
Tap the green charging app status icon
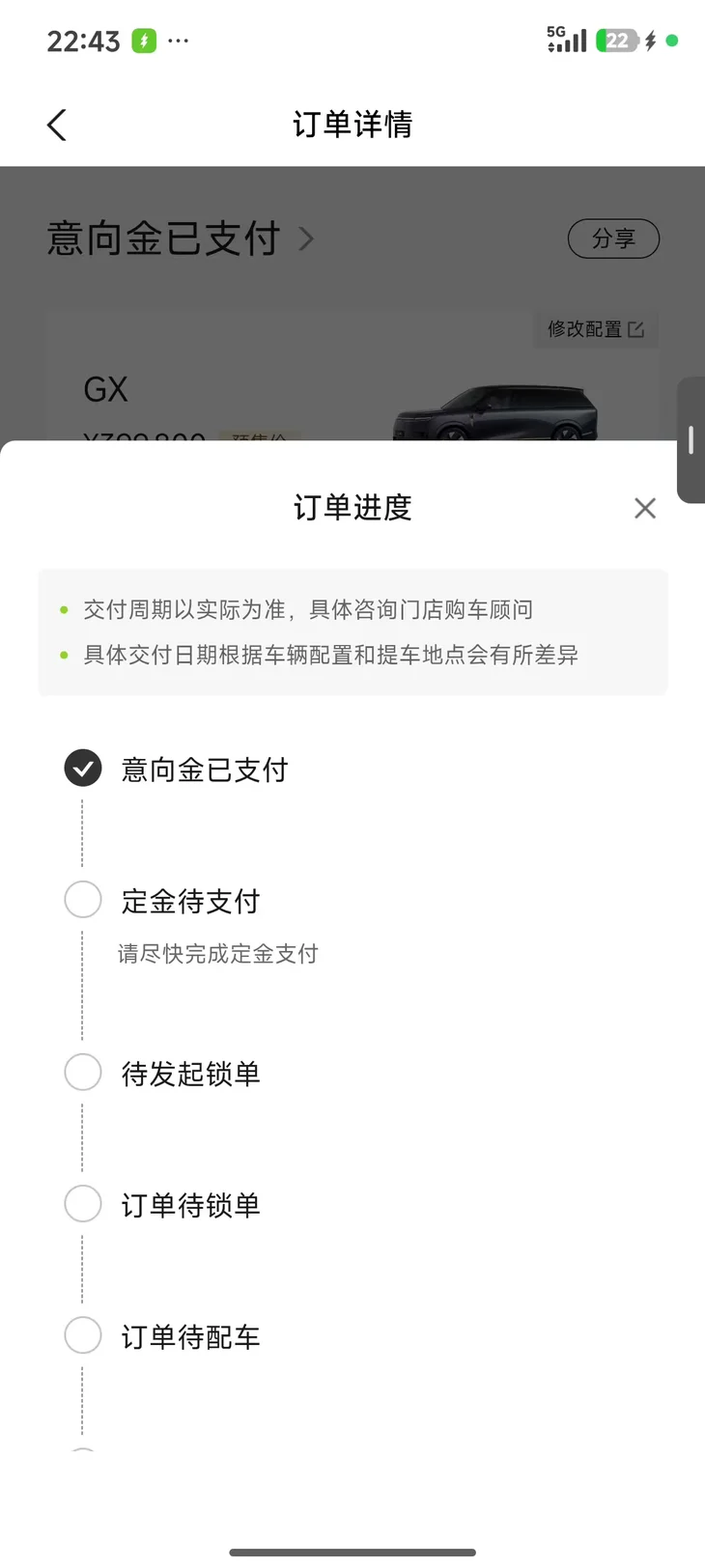(144, 41)
